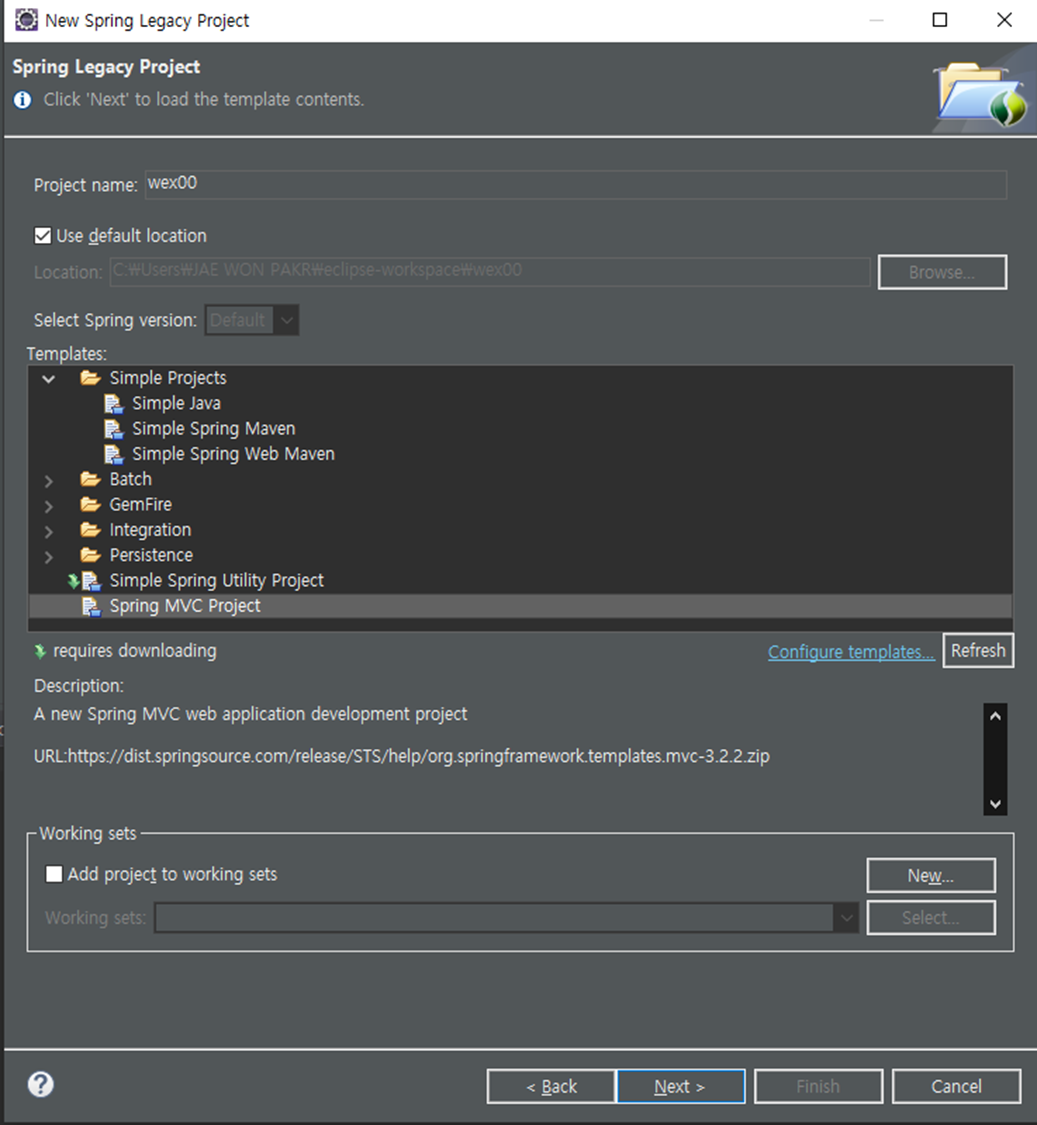Expand the Batch templates node

pos(49,480)
